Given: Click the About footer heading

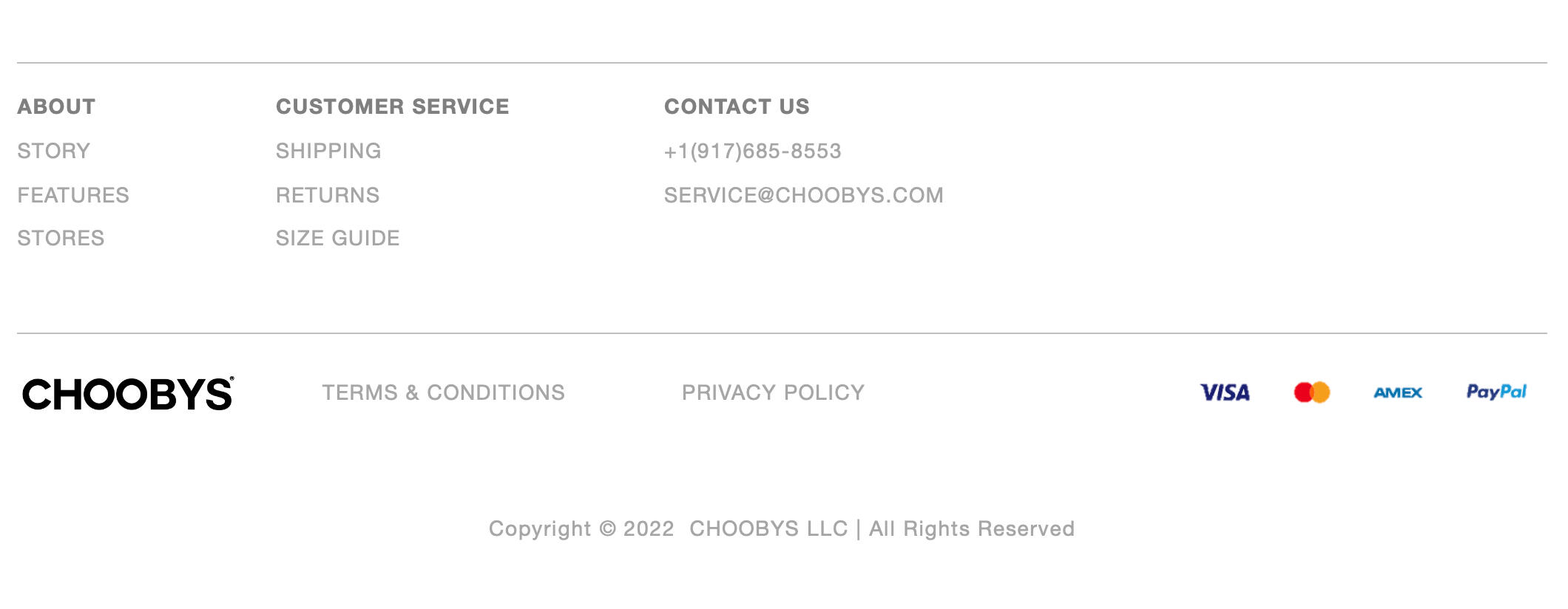Looking at the screenshot, I should click(56, 106).
